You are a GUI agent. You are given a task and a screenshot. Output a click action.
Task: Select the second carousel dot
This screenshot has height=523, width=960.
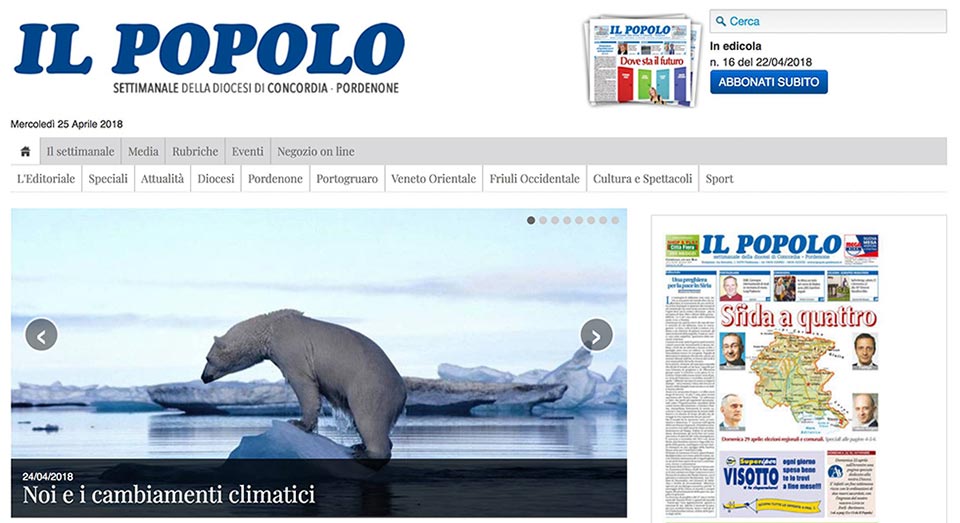tap(543, 220)
